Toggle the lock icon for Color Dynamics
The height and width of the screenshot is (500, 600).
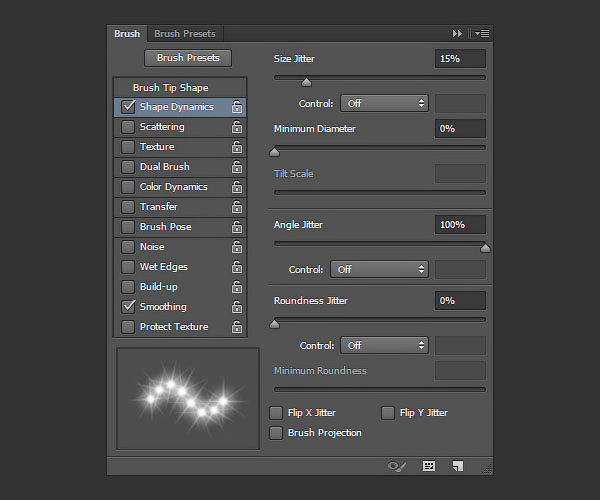pos(237,187)
